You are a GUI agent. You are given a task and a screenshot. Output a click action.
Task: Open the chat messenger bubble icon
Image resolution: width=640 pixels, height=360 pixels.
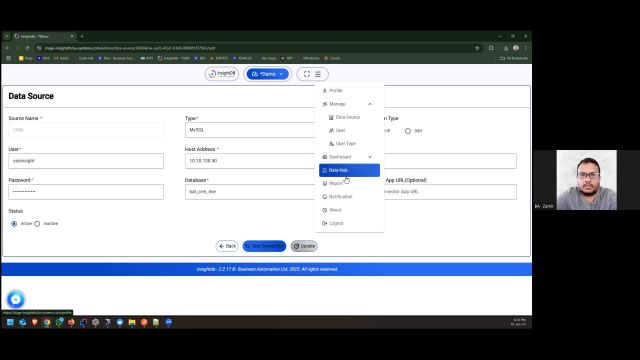[16, 300]
